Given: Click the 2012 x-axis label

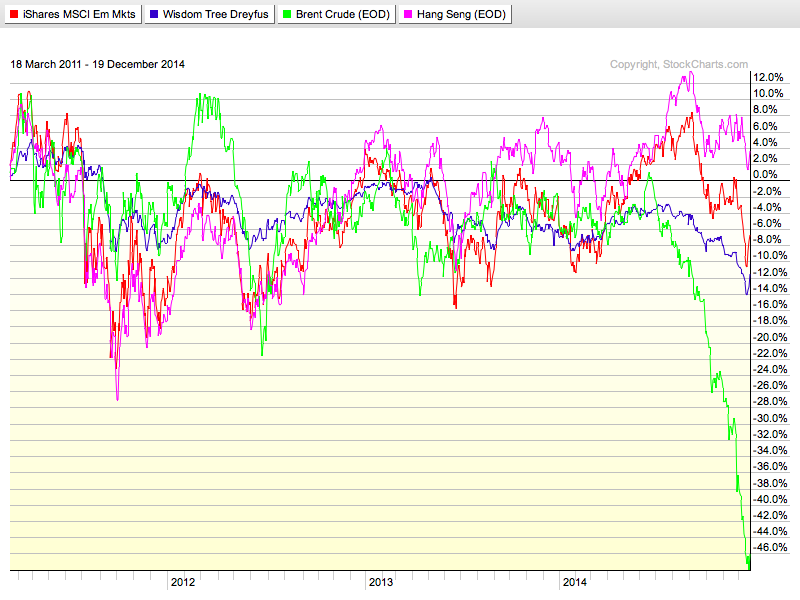Looking at the screenshot, I should tap(183, 582).
